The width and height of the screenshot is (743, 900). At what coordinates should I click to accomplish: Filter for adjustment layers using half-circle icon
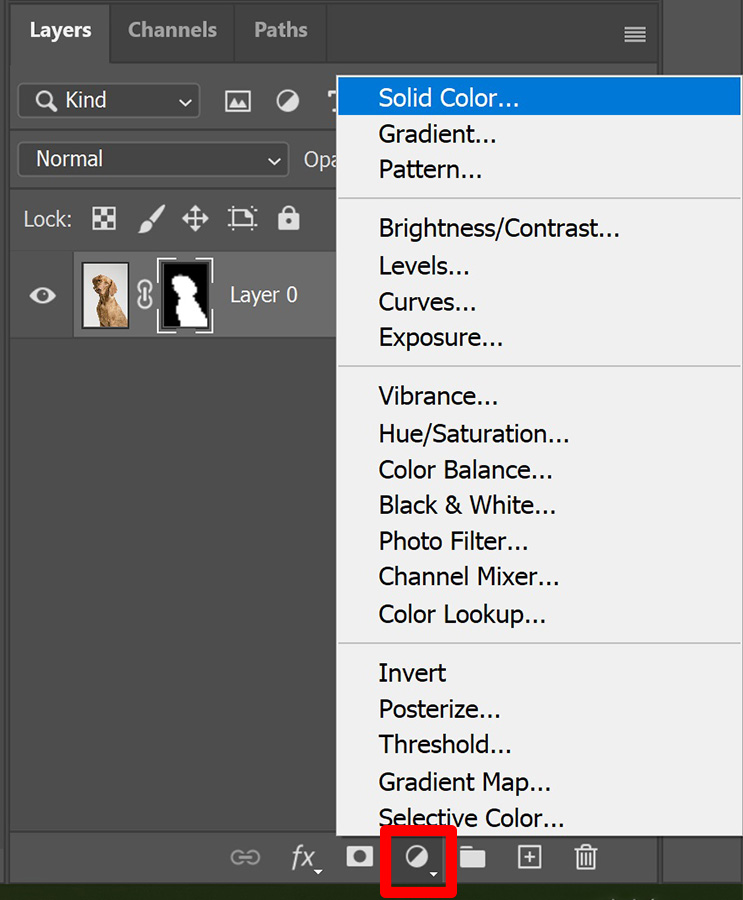(x=288, y=101)
